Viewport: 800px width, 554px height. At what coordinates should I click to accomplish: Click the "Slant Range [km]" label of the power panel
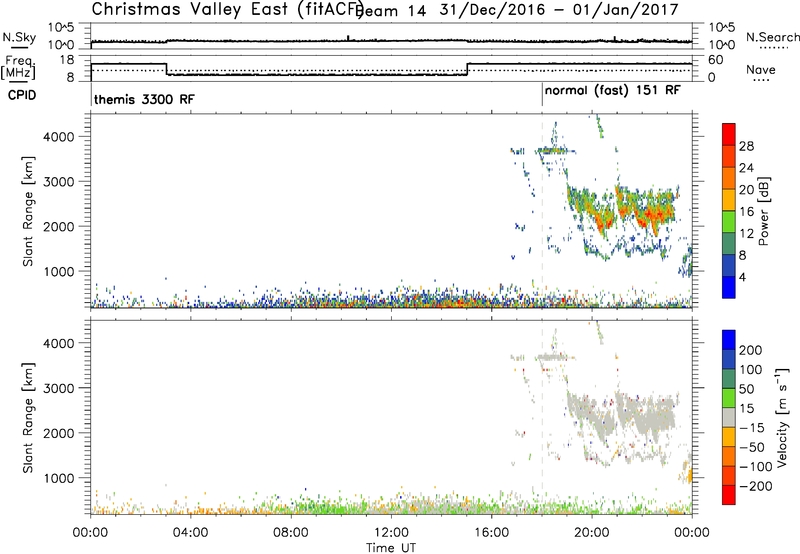(28, 211)
